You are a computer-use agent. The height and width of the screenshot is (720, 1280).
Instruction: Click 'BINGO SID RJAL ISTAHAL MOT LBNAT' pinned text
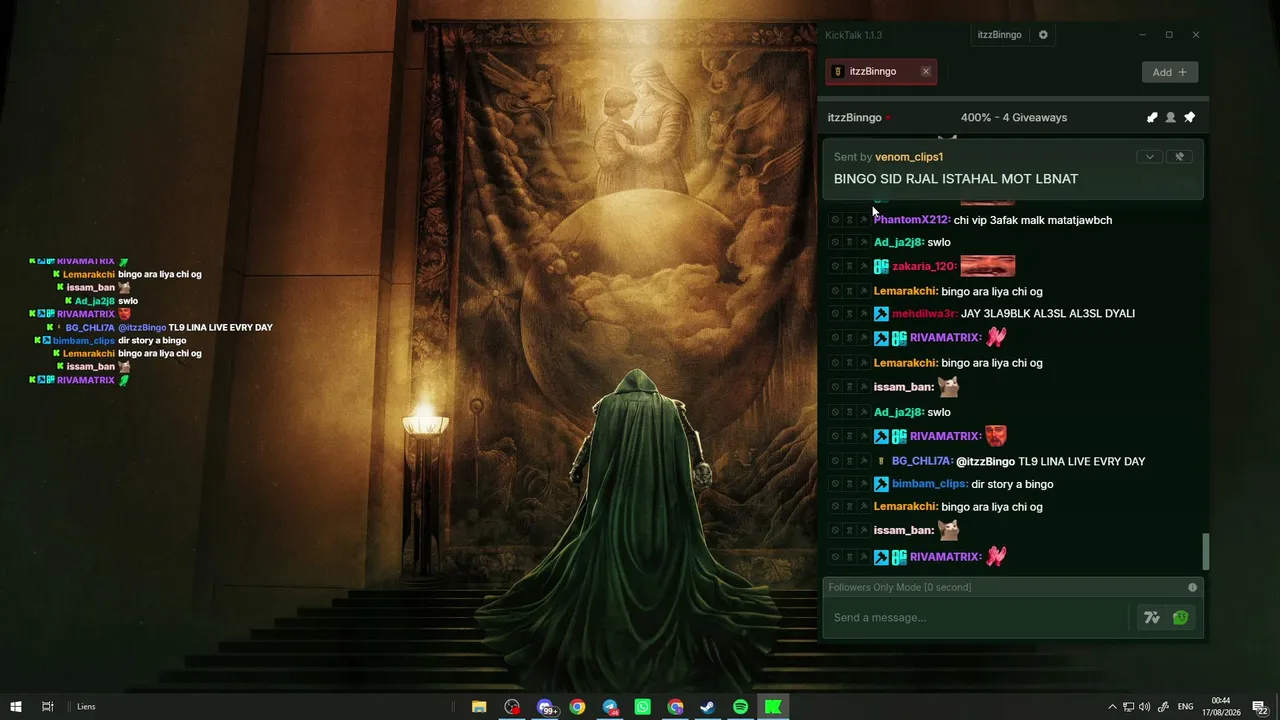[956, 179]
